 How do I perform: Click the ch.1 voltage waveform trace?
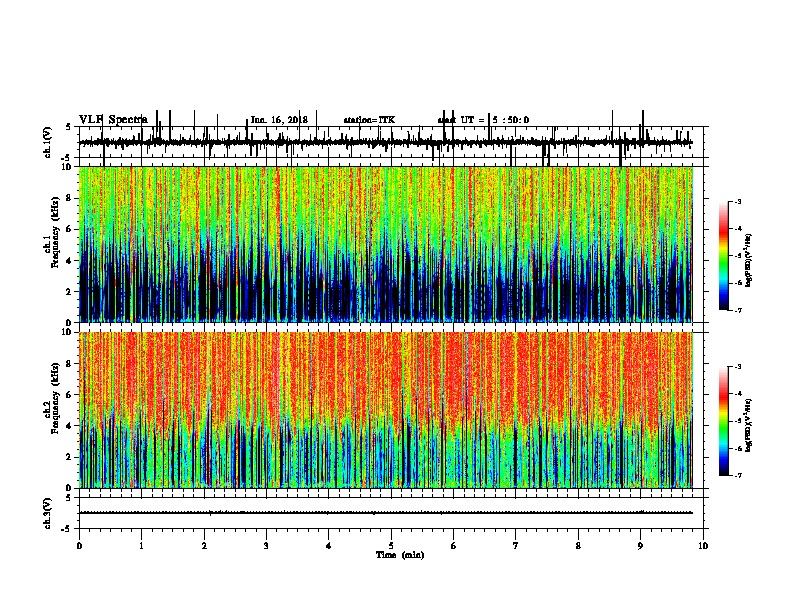[x=386, y=143]
